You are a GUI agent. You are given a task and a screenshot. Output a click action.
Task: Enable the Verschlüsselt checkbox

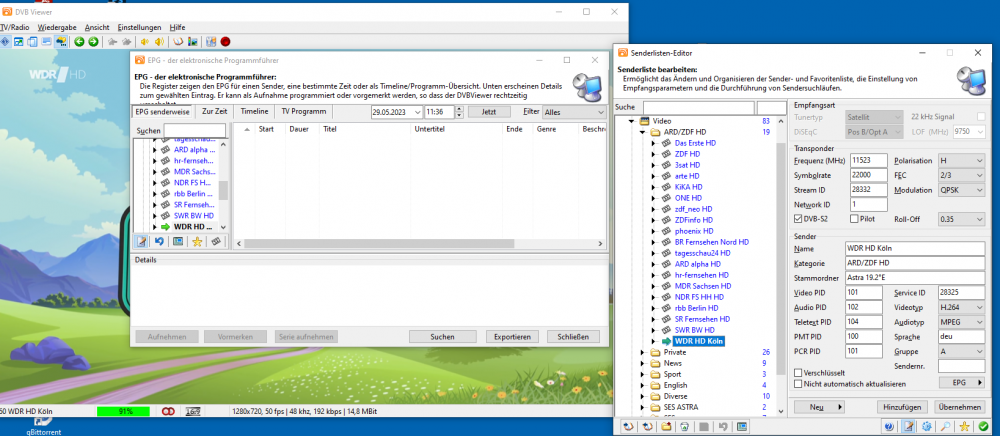click(x=797, y=372)
